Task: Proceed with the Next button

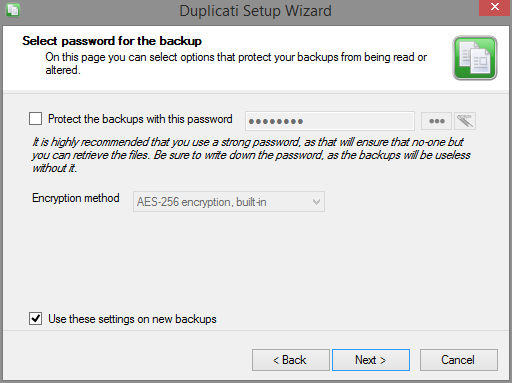Action: click(371, 360)
